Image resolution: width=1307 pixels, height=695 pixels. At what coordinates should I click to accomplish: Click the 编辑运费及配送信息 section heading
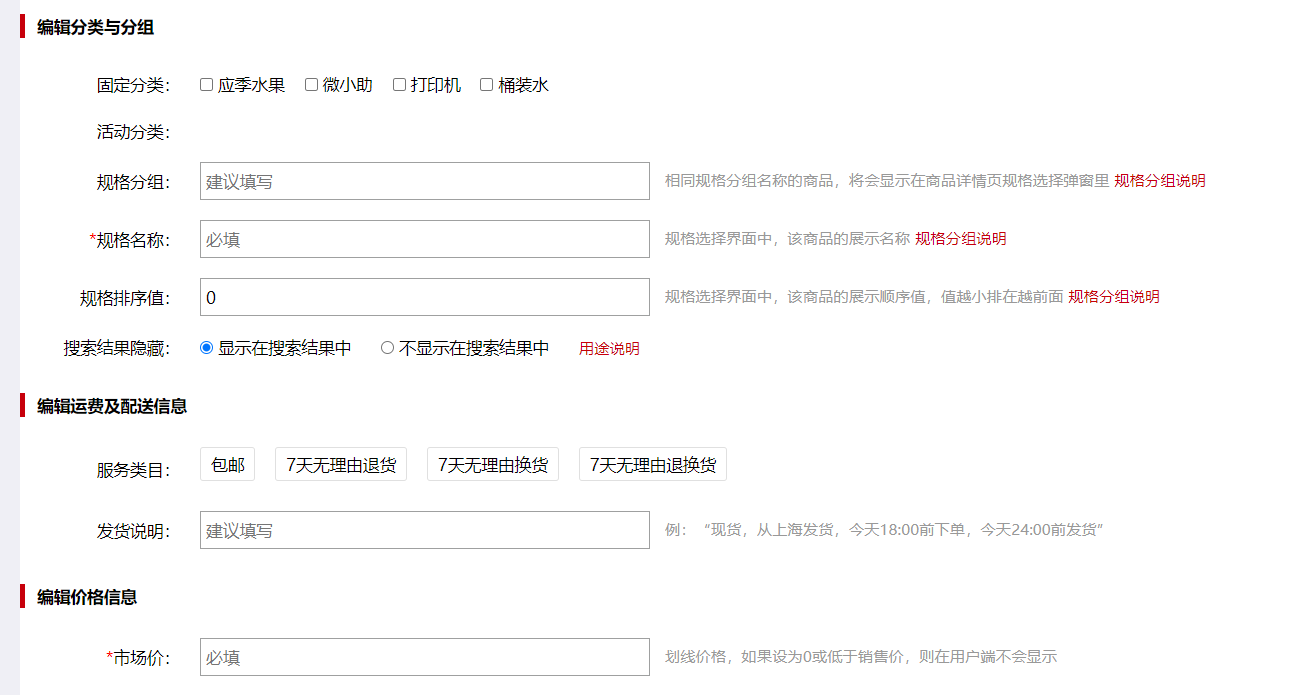pyautogui.click(x=112, y=406)
